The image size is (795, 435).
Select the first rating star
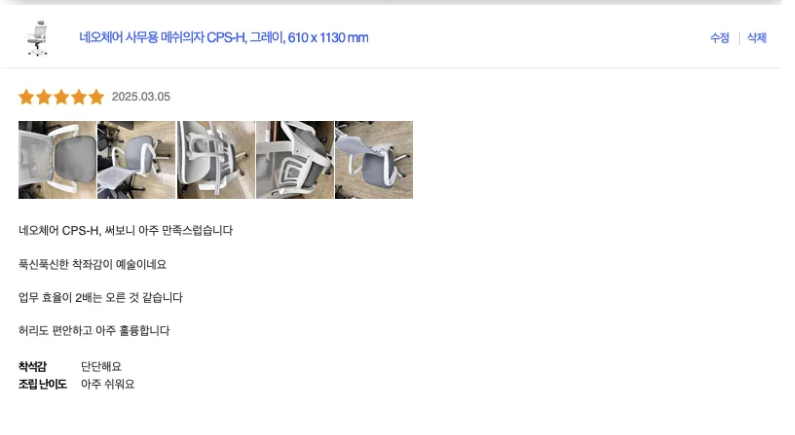(x=26, y=97)
